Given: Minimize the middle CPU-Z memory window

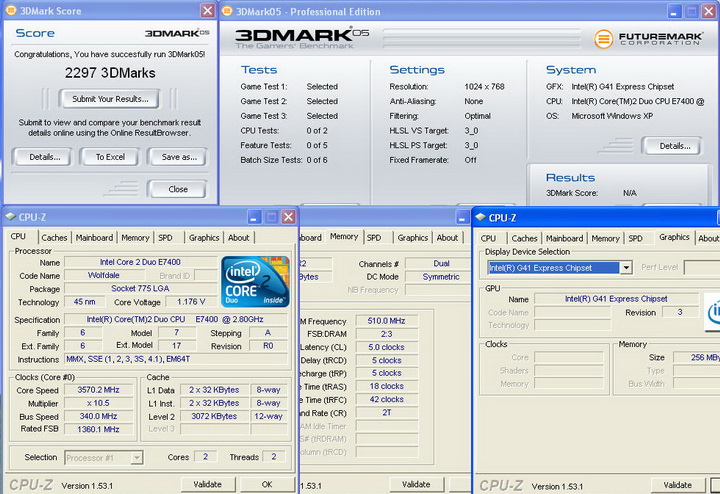Looking at the screenshot, I should click(x=463, y=217).
